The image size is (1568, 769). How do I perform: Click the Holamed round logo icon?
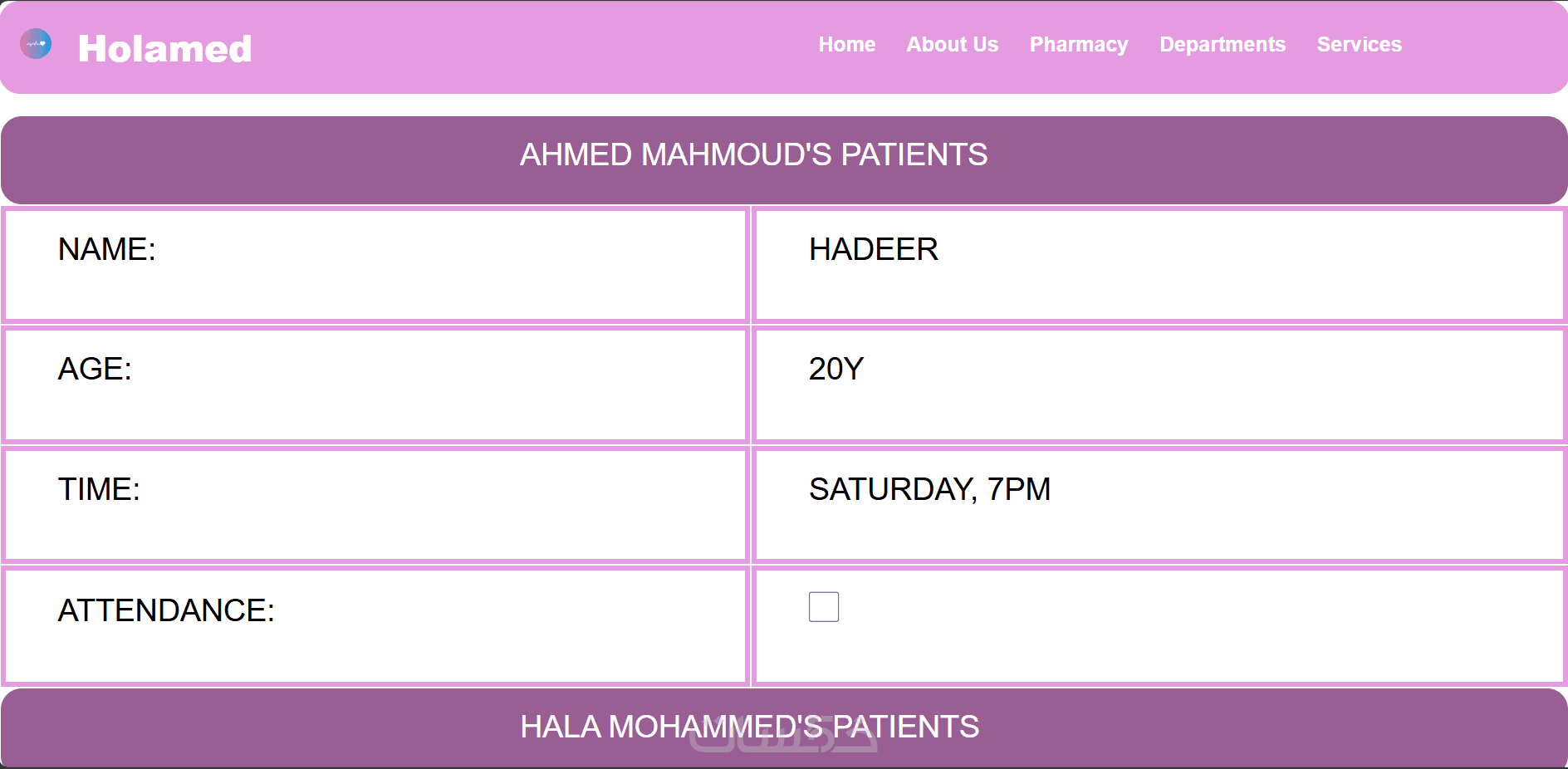point(36,44)
